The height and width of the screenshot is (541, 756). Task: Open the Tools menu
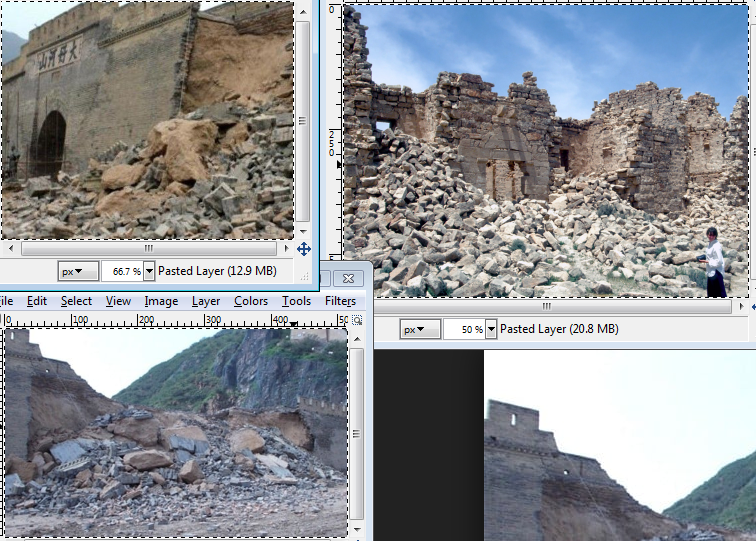pos(296,301)
